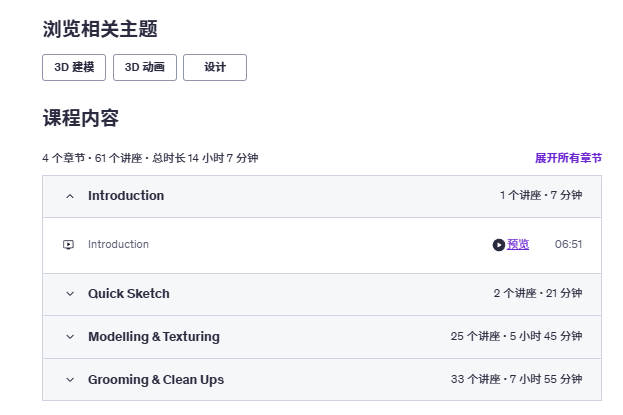623x415 pixels.
Task: Expand Modelling & Texturing chevron
Action: pos(70,337)
